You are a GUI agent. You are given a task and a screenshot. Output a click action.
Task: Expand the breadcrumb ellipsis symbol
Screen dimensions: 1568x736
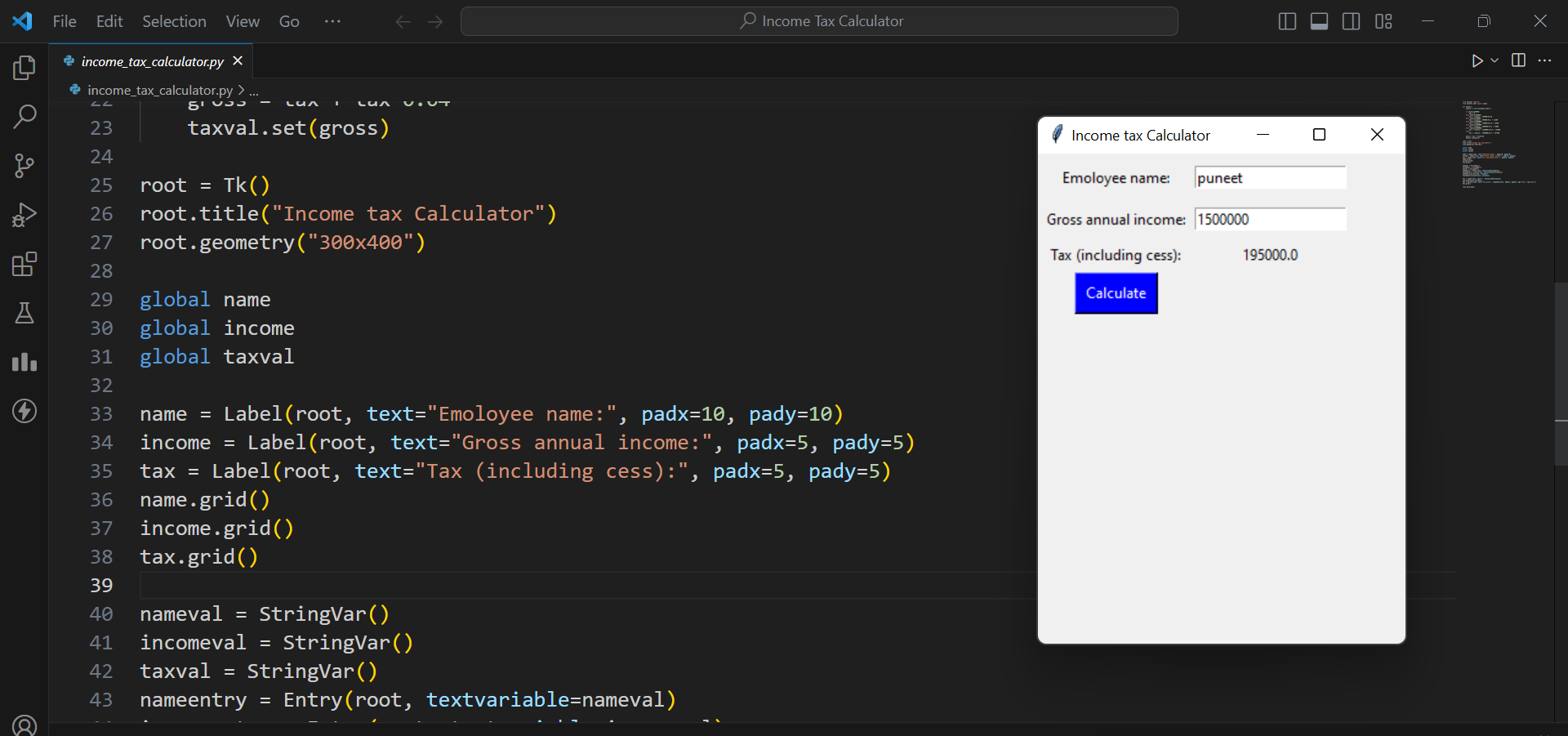254,91
